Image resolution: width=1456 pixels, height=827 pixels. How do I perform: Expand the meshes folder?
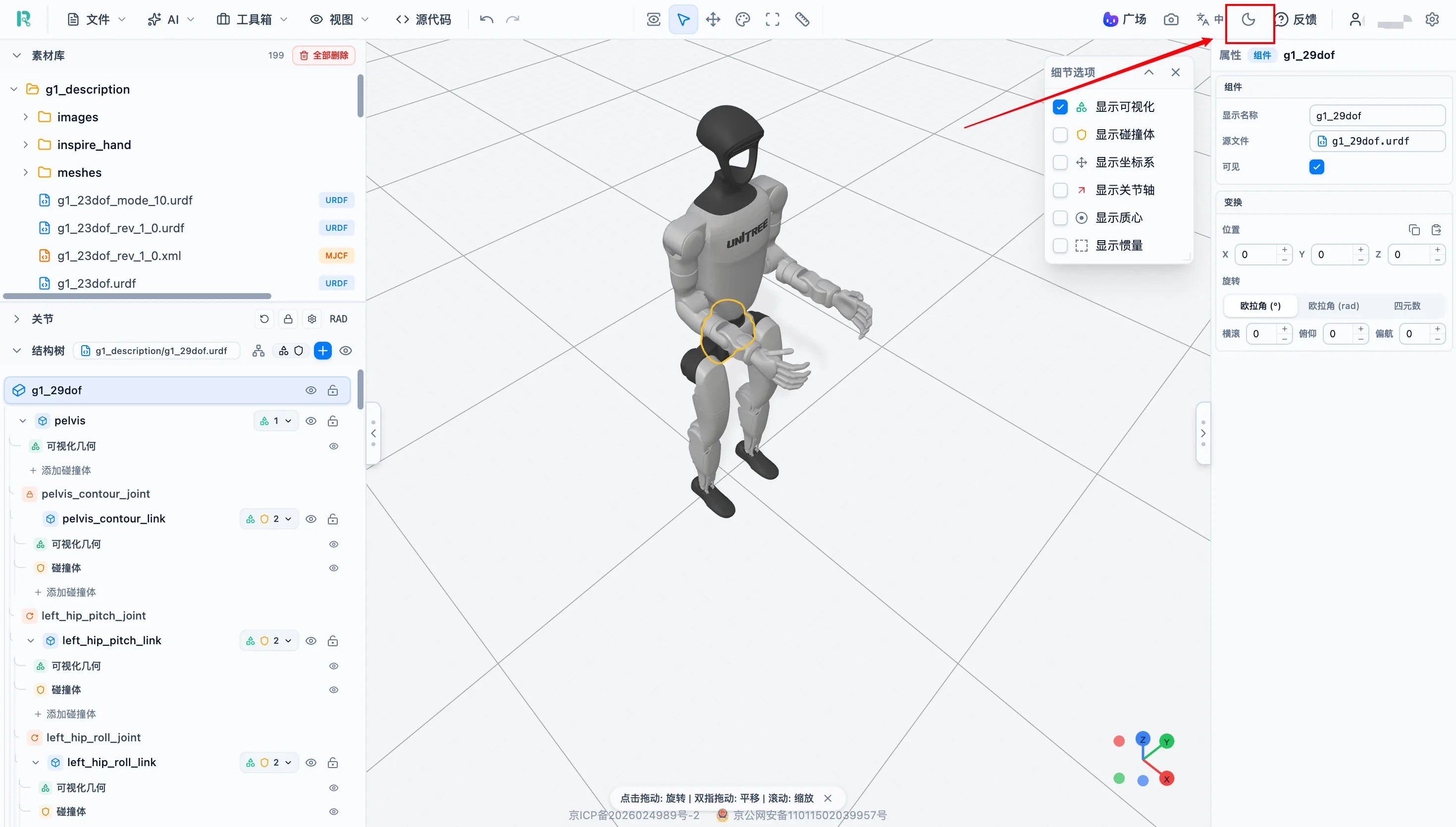click(26, 172)
